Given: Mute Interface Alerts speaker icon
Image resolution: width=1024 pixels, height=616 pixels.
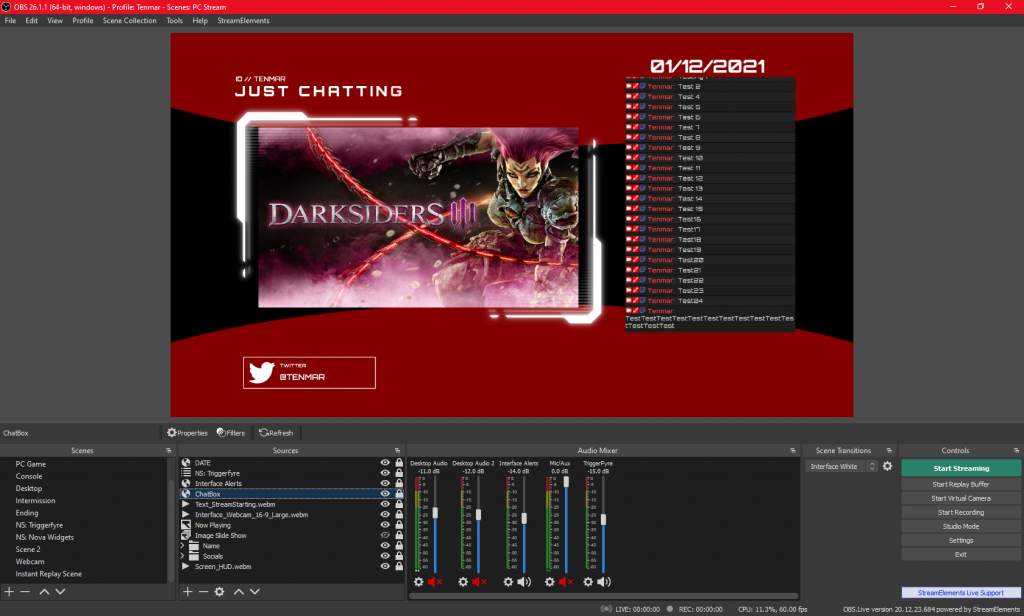Looking at the screenshot, I should (x=524, y=581).
